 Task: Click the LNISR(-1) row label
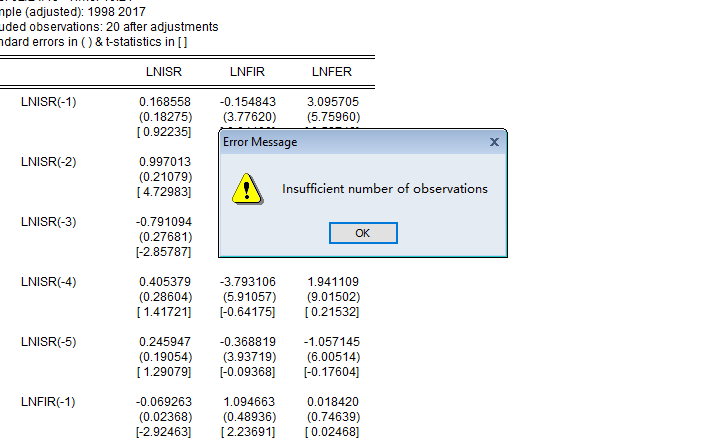pos(48,102)
